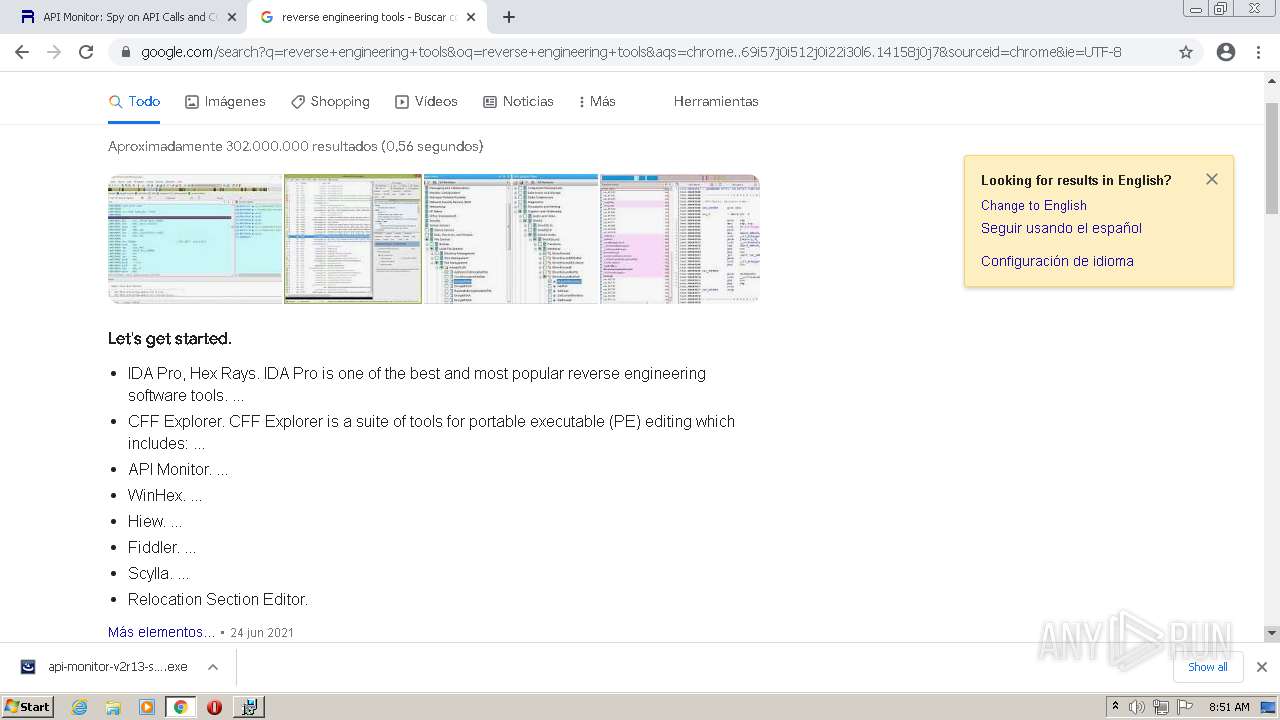
Task: Reload the Google search page
Action: point(86,52)
